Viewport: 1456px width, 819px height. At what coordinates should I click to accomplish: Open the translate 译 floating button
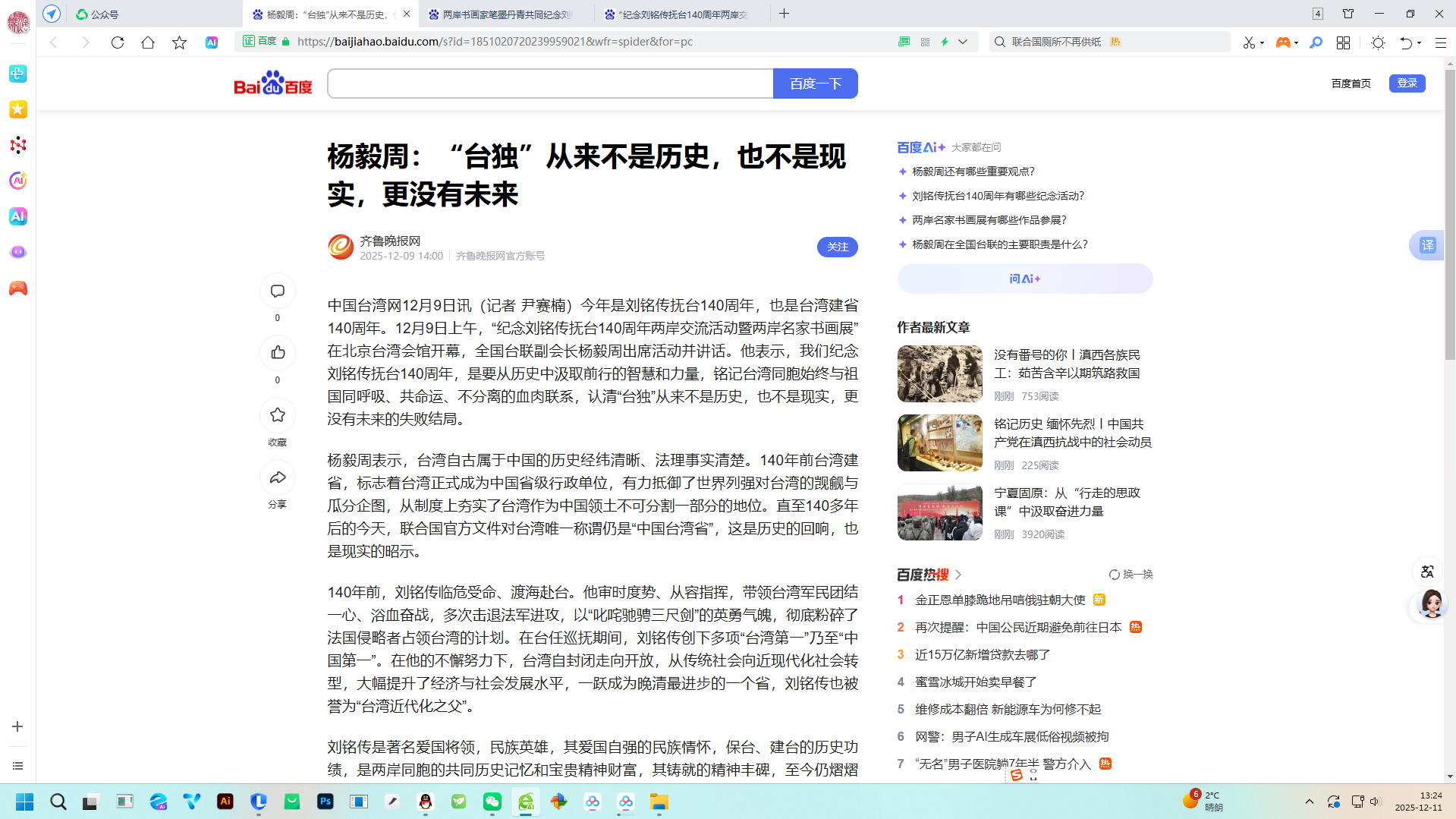coord(1427,245)
